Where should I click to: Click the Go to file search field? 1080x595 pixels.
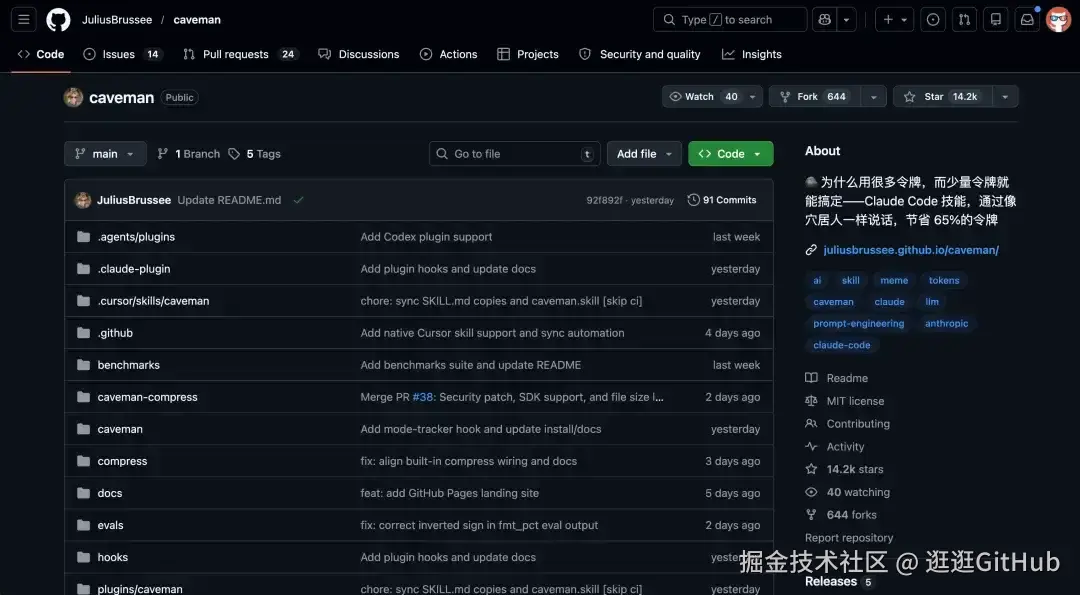point(515,154)
